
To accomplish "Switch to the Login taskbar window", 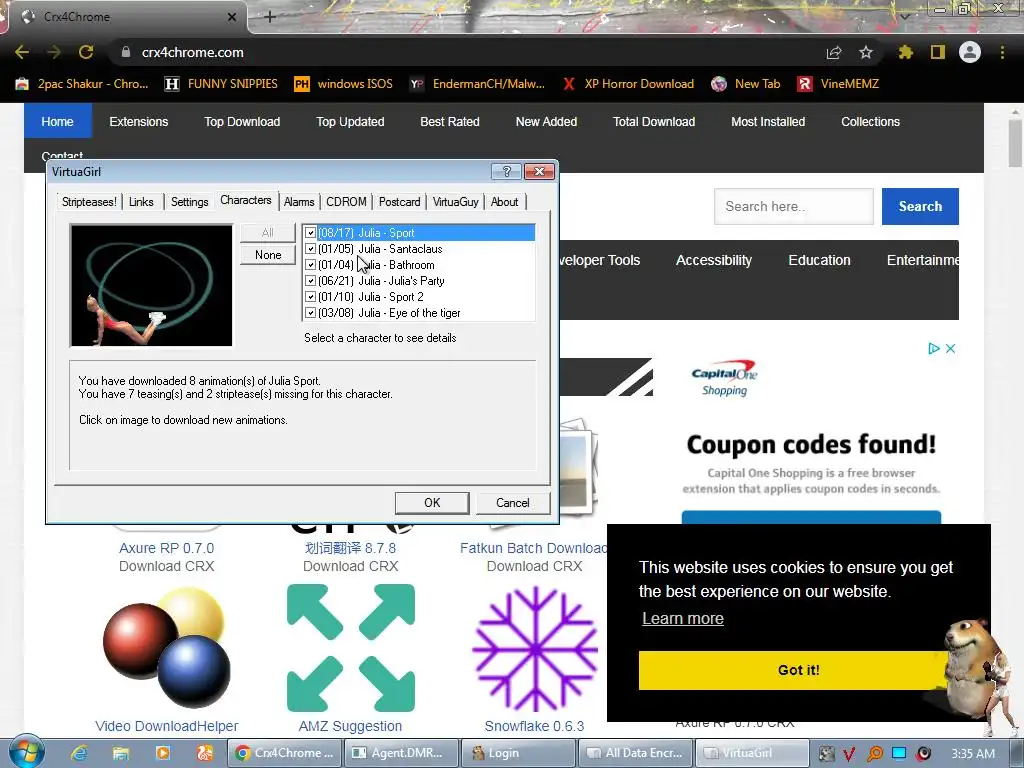I will pyautogui.click(x=518, y=753).
